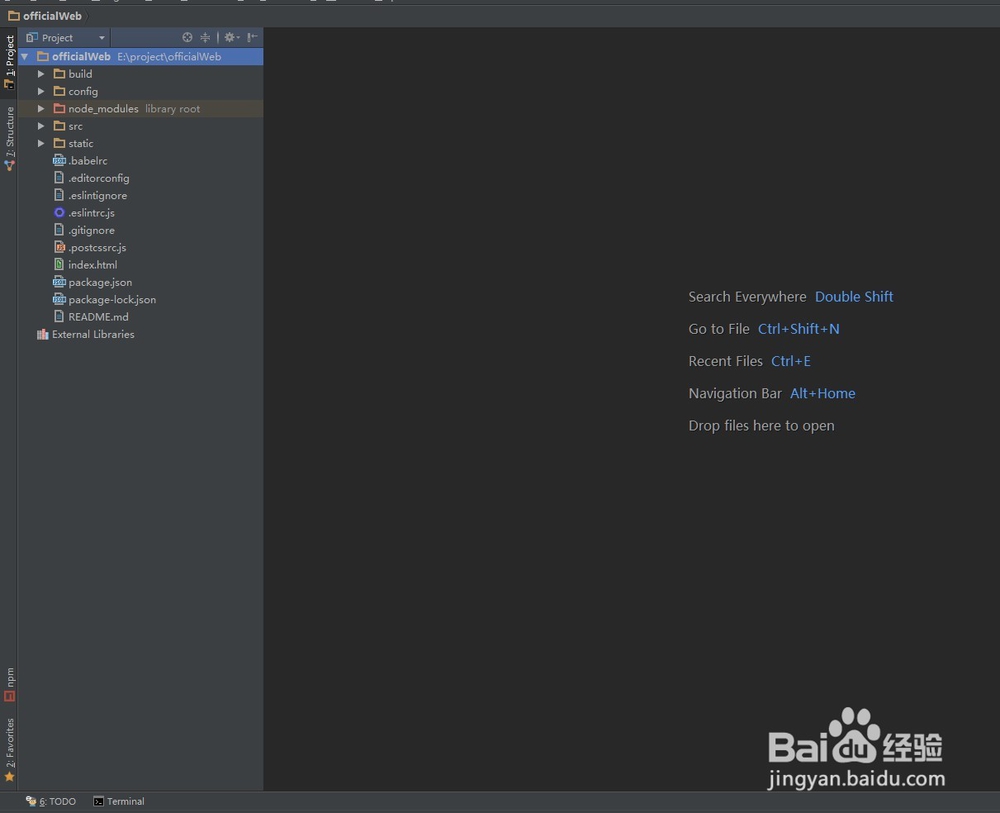
Task: Click the .eslintrc.js ESLint circle icon
Action: [59, 212]
